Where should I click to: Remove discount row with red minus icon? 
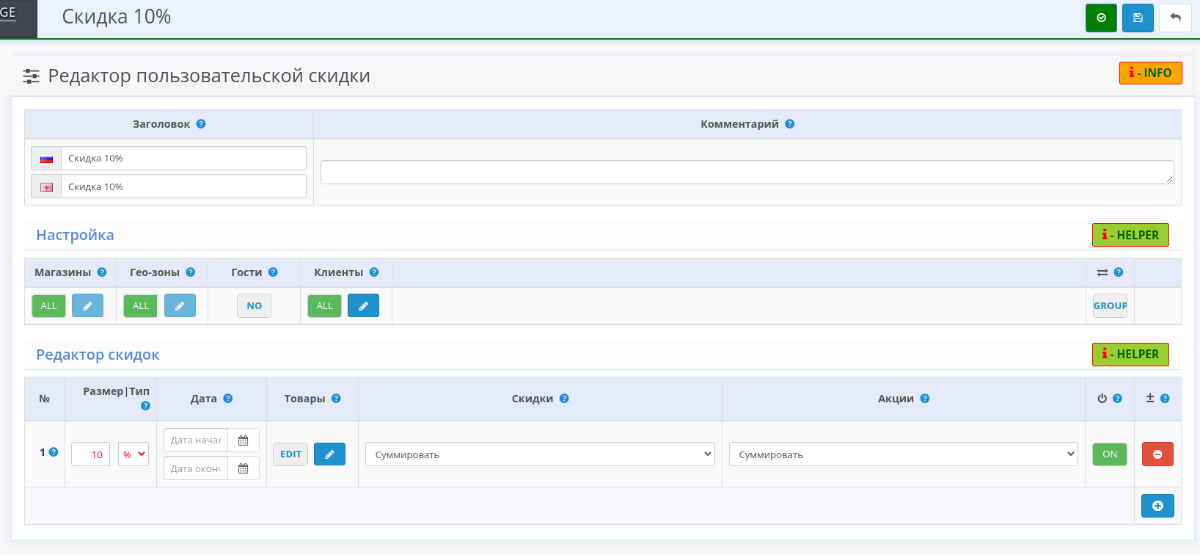[1157, 454]
